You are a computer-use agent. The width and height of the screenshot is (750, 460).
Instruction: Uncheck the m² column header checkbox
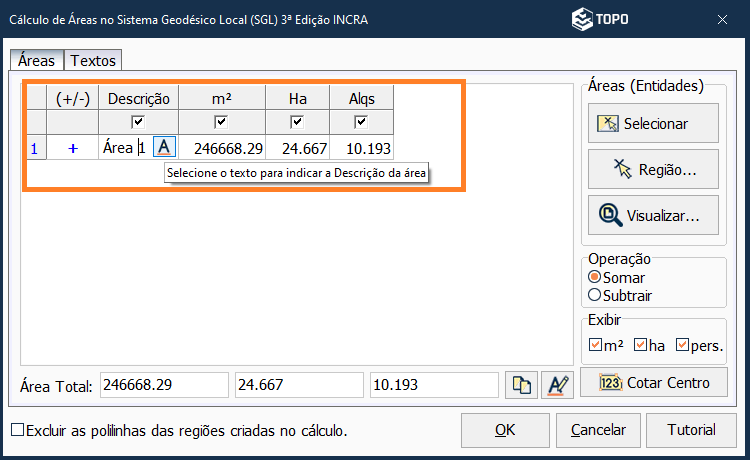(222, 122)
